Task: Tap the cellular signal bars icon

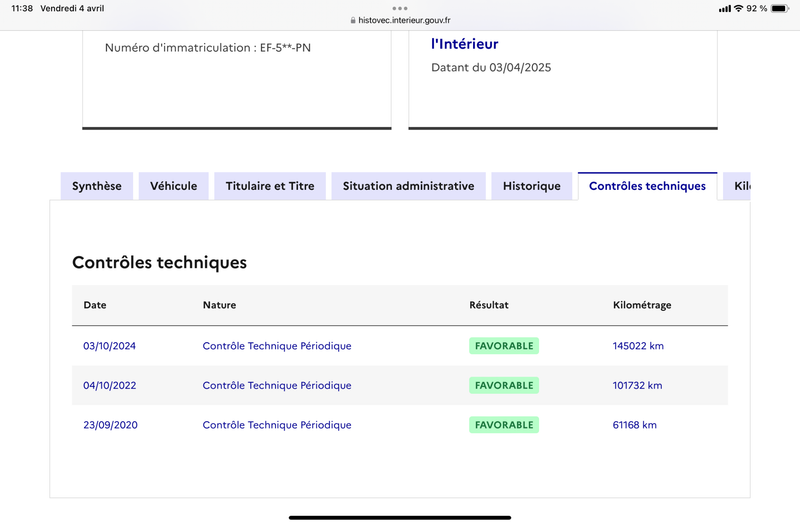Action: [x=725, y=8]
